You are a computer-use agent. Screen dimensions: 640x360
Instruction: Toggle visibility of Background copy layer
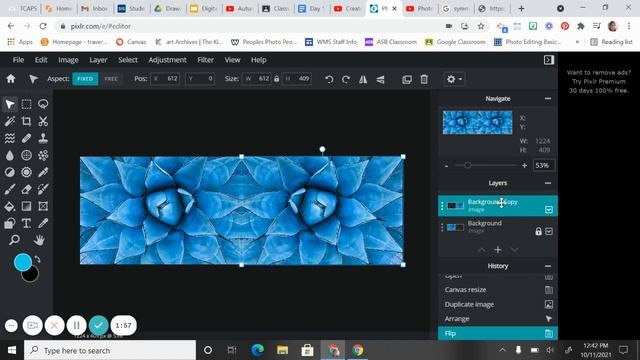(x=549, y=209)
